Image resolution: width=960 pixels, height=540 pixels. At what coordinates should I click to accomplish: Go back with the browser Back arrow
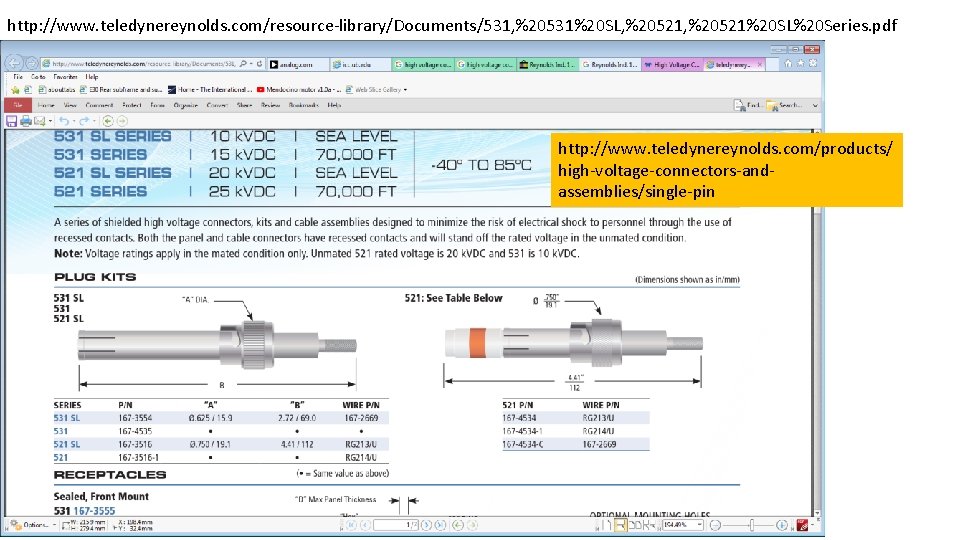(13, 63)
